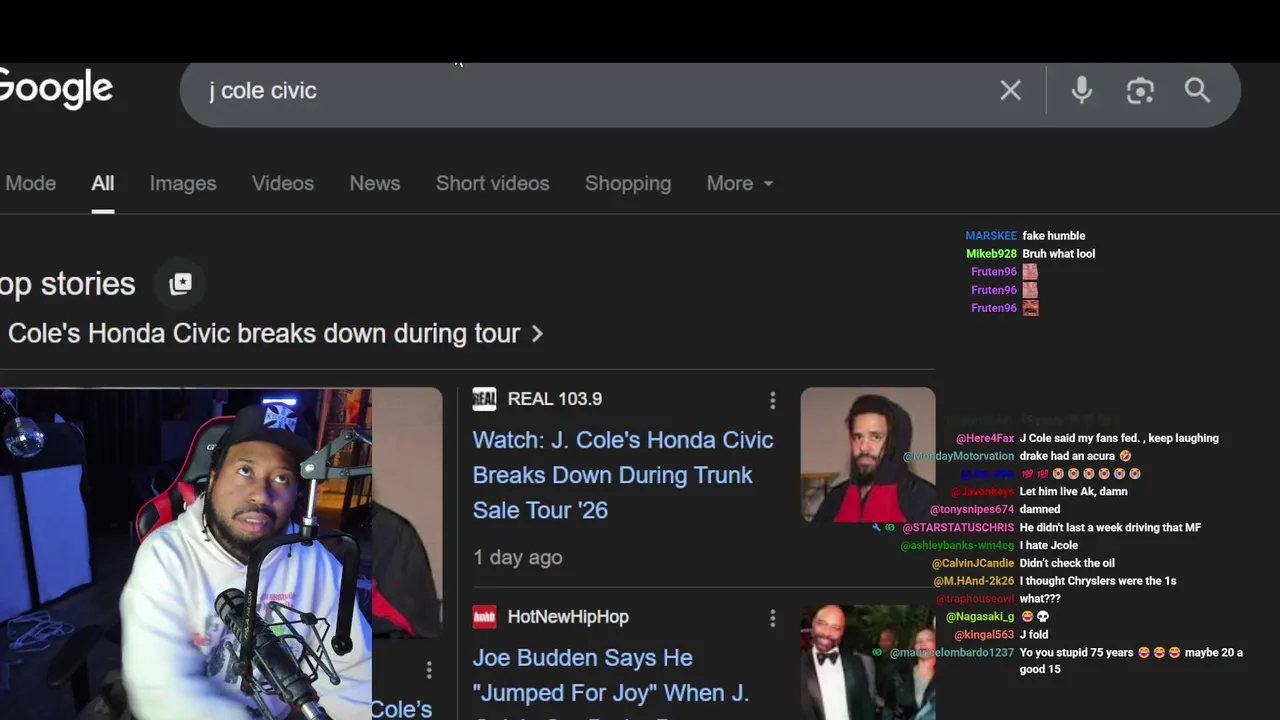The image size is (1280, 720).
Task: Switch to the News tab
Action: coord(375,183)
